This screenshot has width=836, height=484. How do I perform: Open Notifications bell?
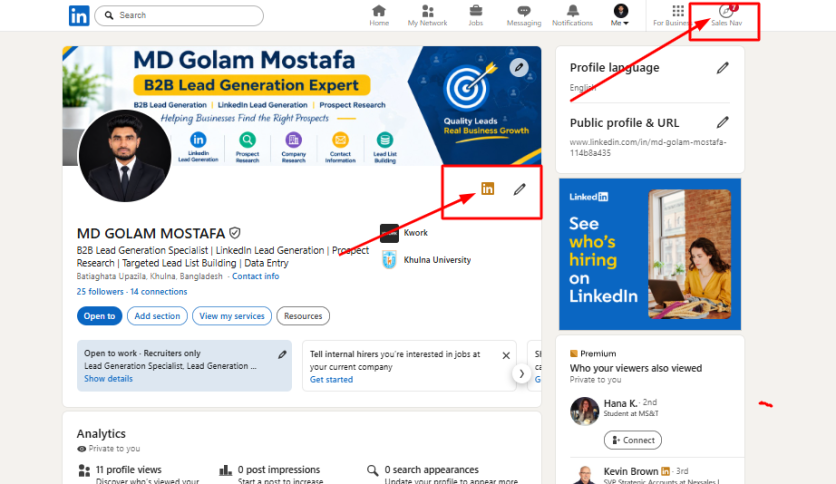[572, 15]
